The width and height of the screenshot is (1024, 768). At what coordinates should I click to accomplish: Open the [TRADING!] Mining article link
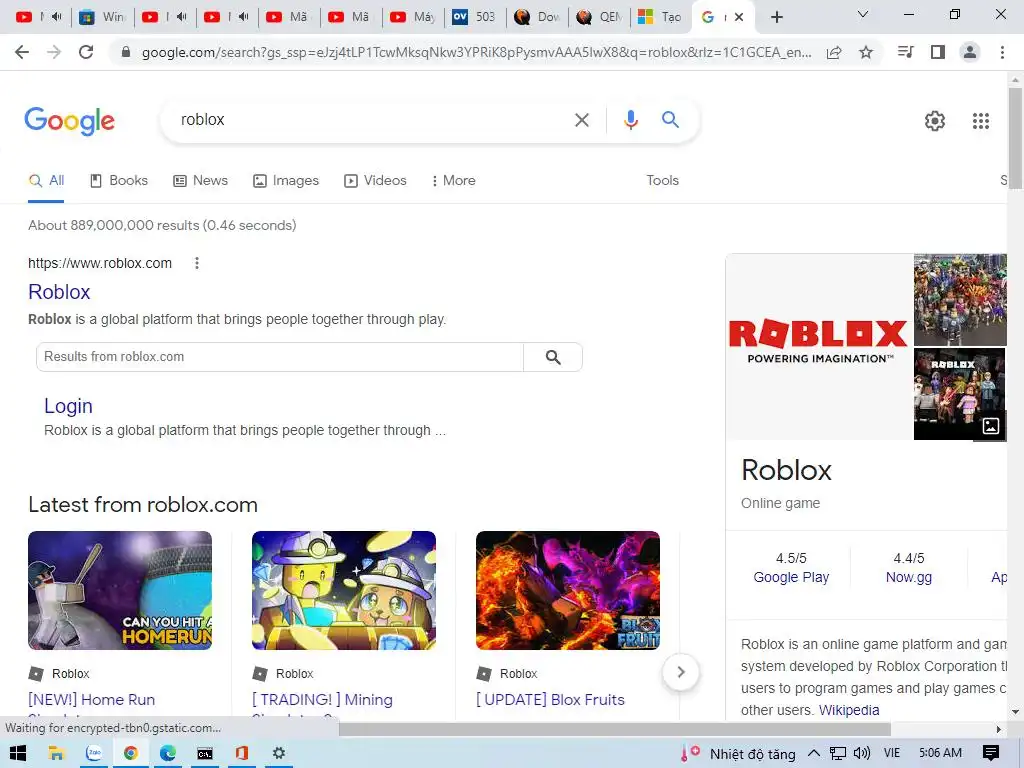click(x=323, y=700)
